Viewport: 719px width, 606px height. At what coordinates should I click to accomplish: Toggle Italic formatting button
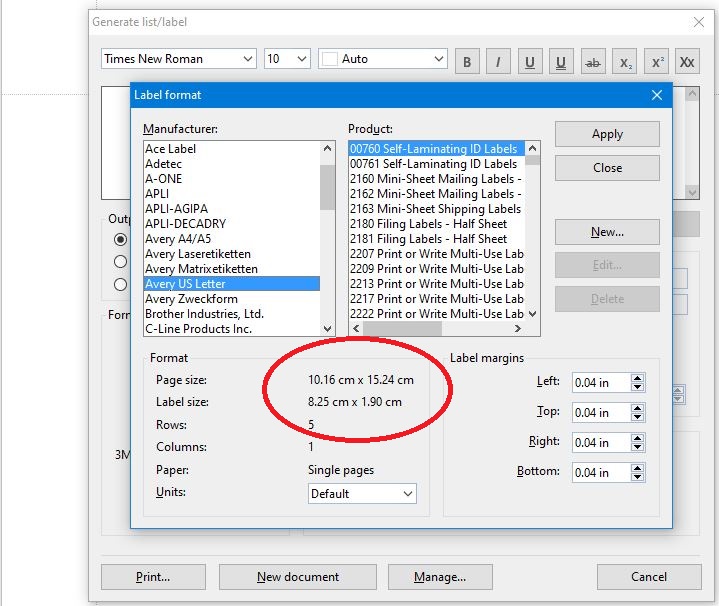pyautogui.click(x=498, y=61)
